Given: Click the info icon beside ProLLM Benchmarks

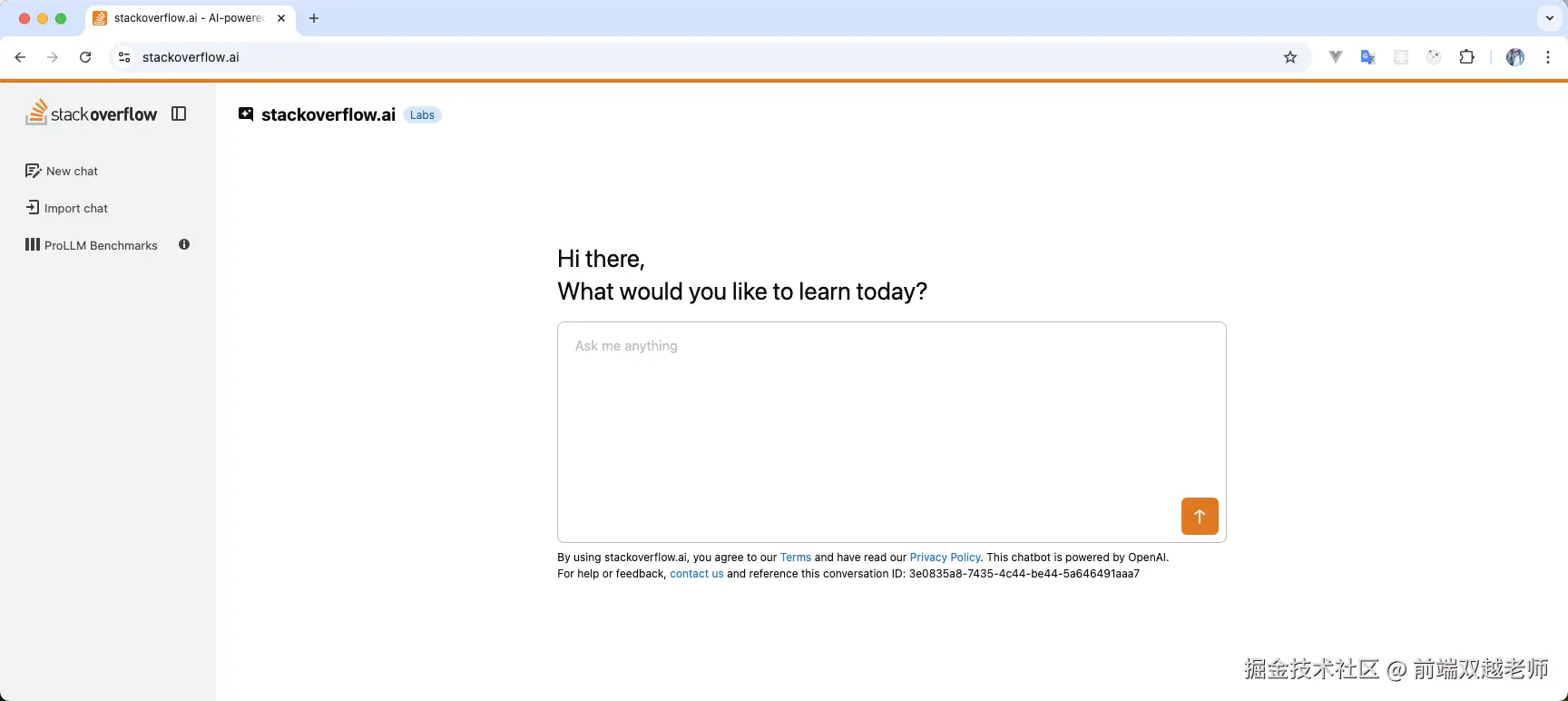Looking at the screenshot, I should pos(184,245).
